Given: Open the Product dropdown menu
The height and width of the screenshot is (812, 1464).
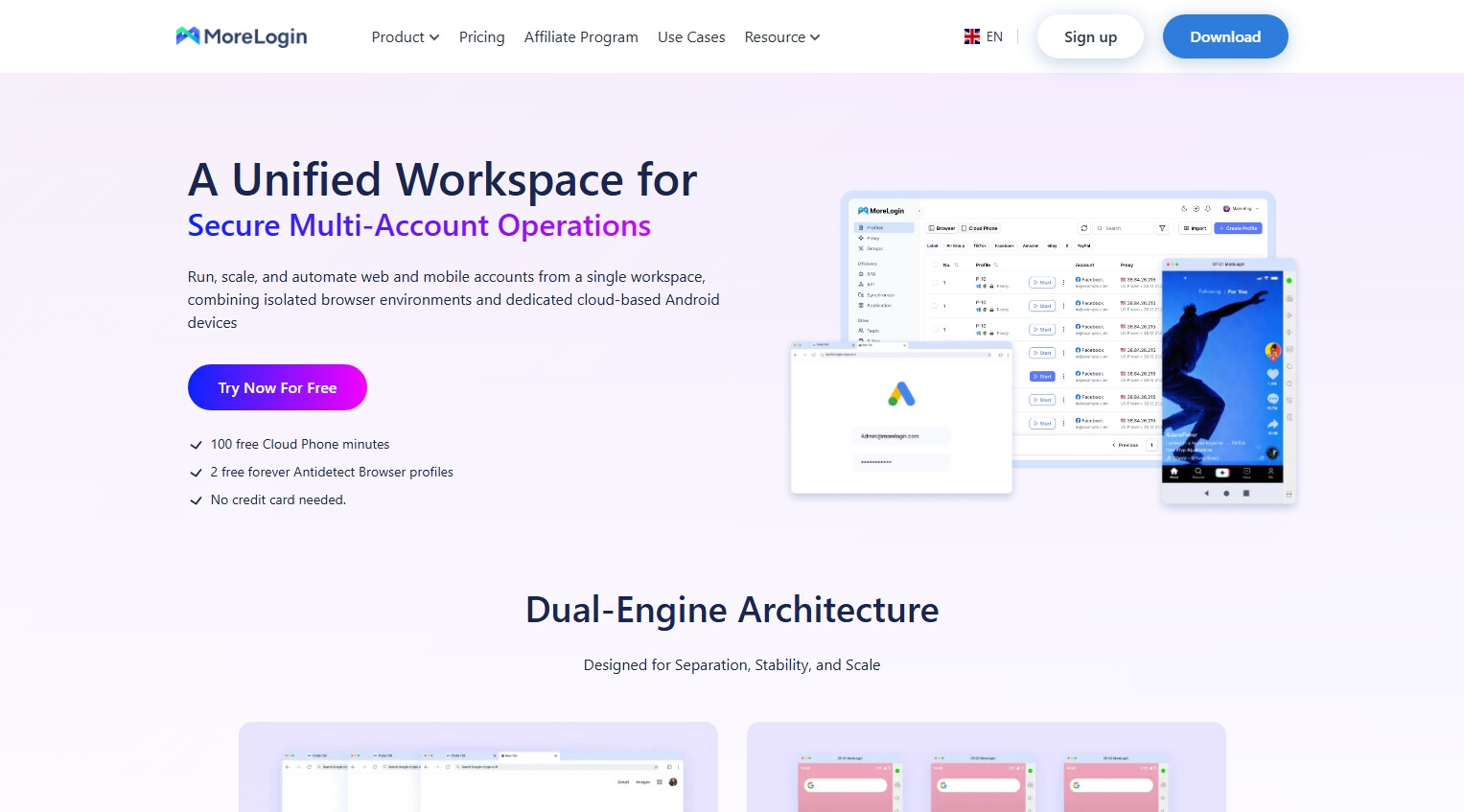Looking at the screenshot, I should pos(405,37).
